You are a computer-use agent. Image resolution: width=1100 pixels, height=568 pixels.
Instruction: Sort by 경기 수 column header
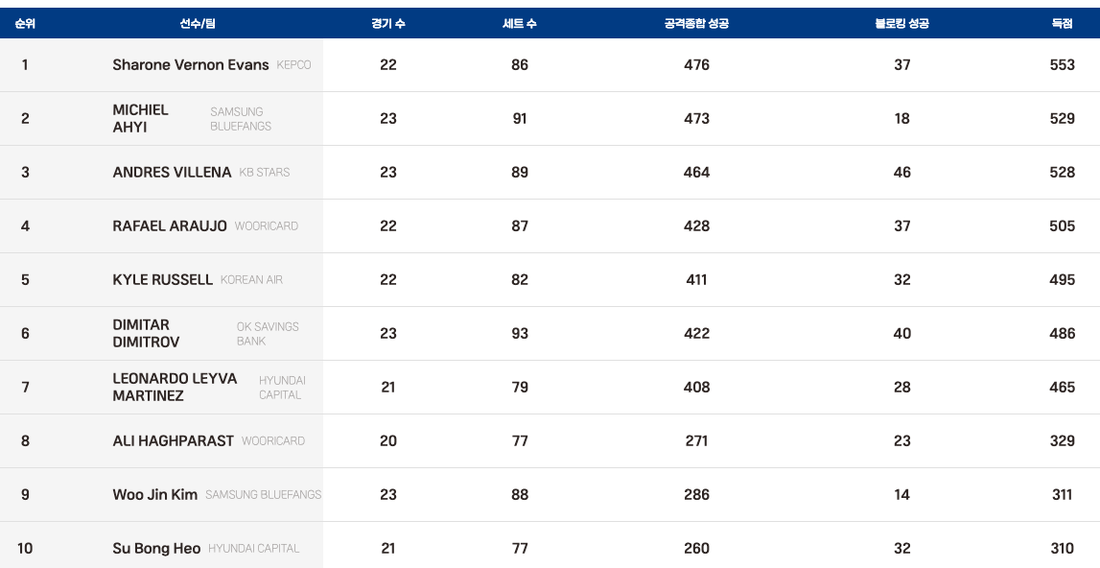388,23
